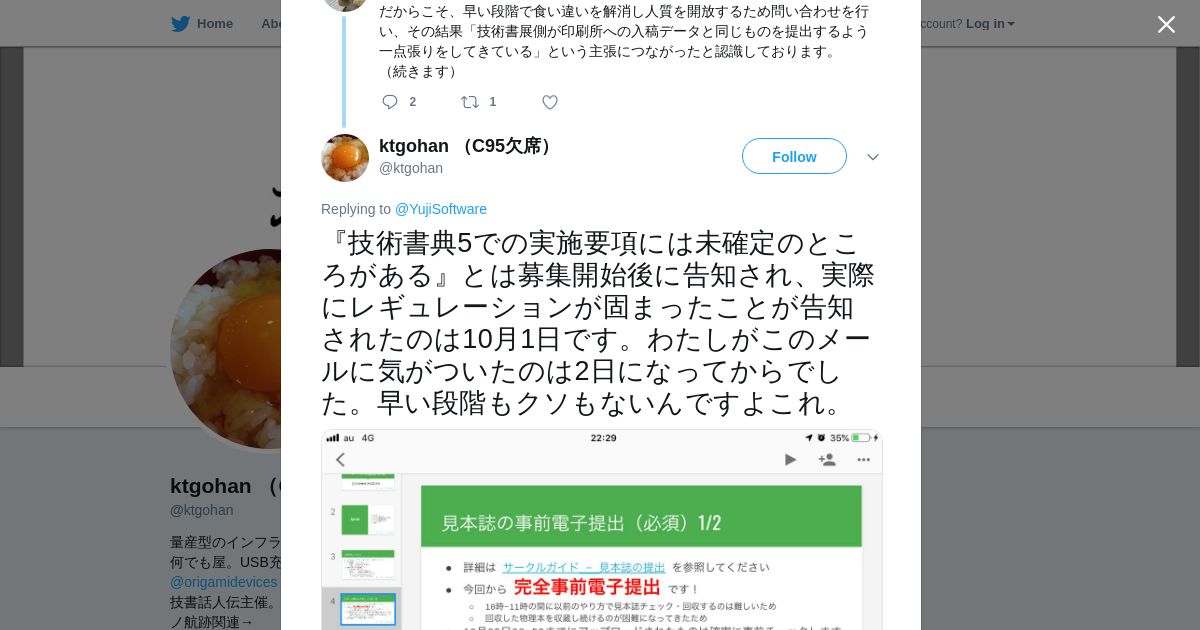Click the back chevron in the embedded screenshot
1200x630 pixels.
pyautogui.click(x=340, y=460)
